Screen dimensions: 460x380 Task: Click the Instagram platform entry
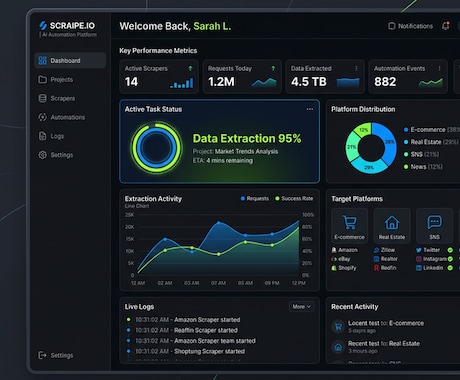[x=431, y=259]
